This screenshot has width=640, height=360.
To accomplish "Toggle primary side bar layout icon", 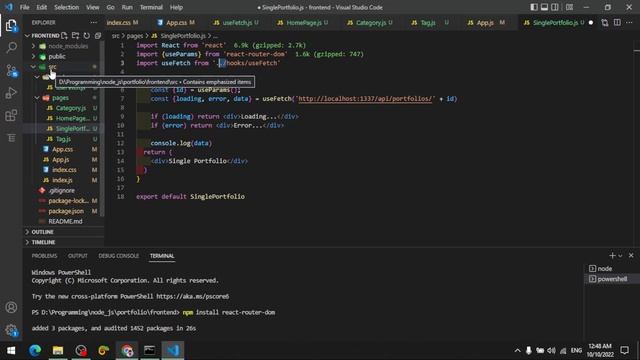I will coord(534,7).
